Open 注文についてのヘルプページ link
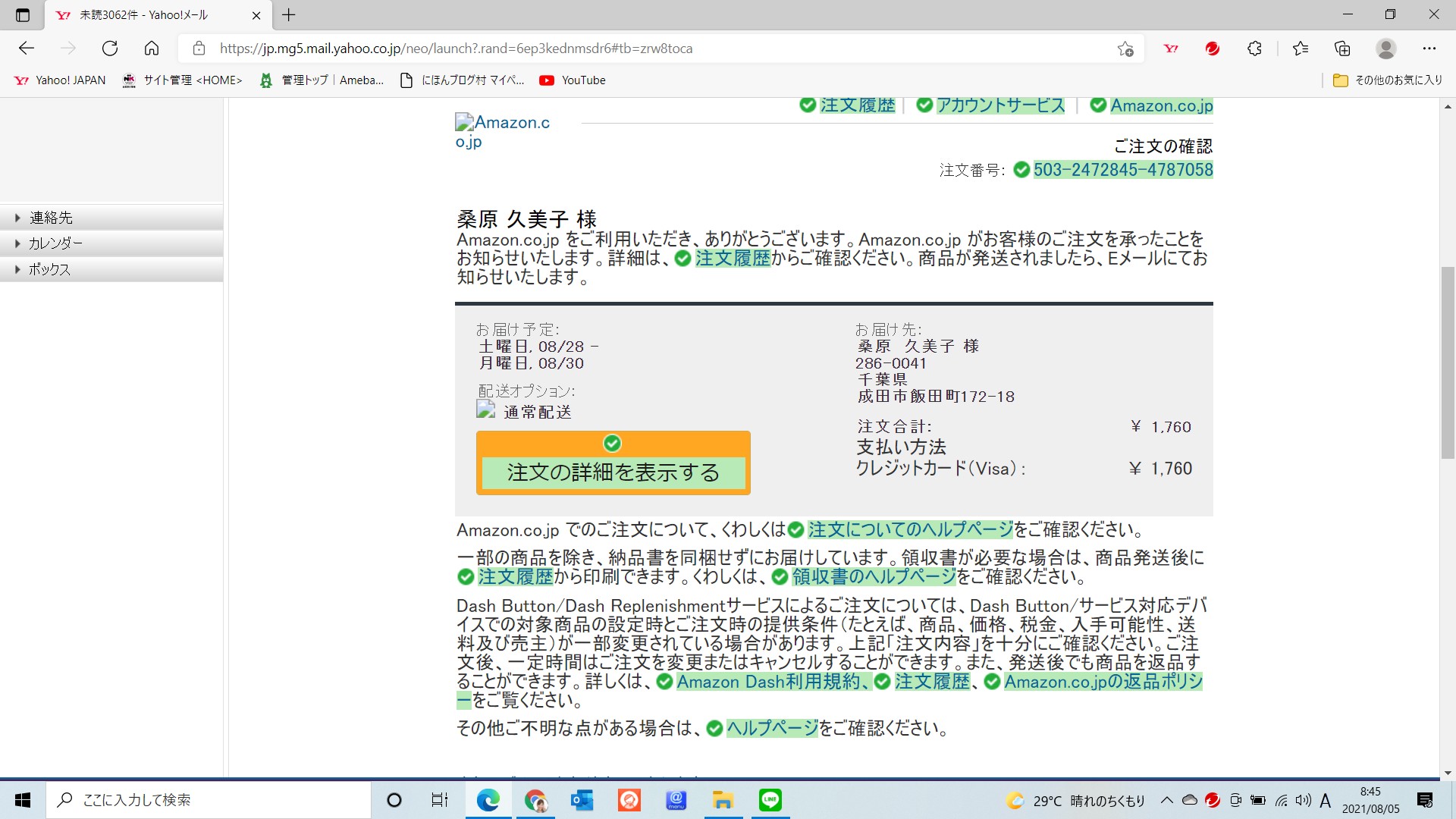The image size is (1456, 819). (x=910, y=529)
